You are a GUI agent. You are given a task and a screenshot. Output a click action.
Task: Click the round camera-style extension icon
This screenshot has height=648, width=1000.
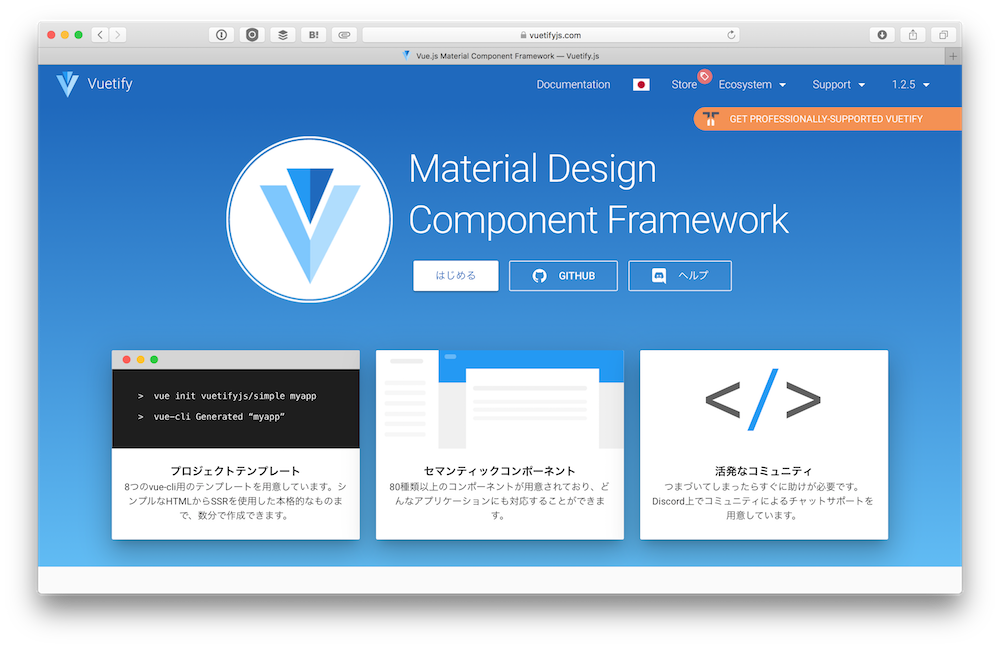[252, 35]
